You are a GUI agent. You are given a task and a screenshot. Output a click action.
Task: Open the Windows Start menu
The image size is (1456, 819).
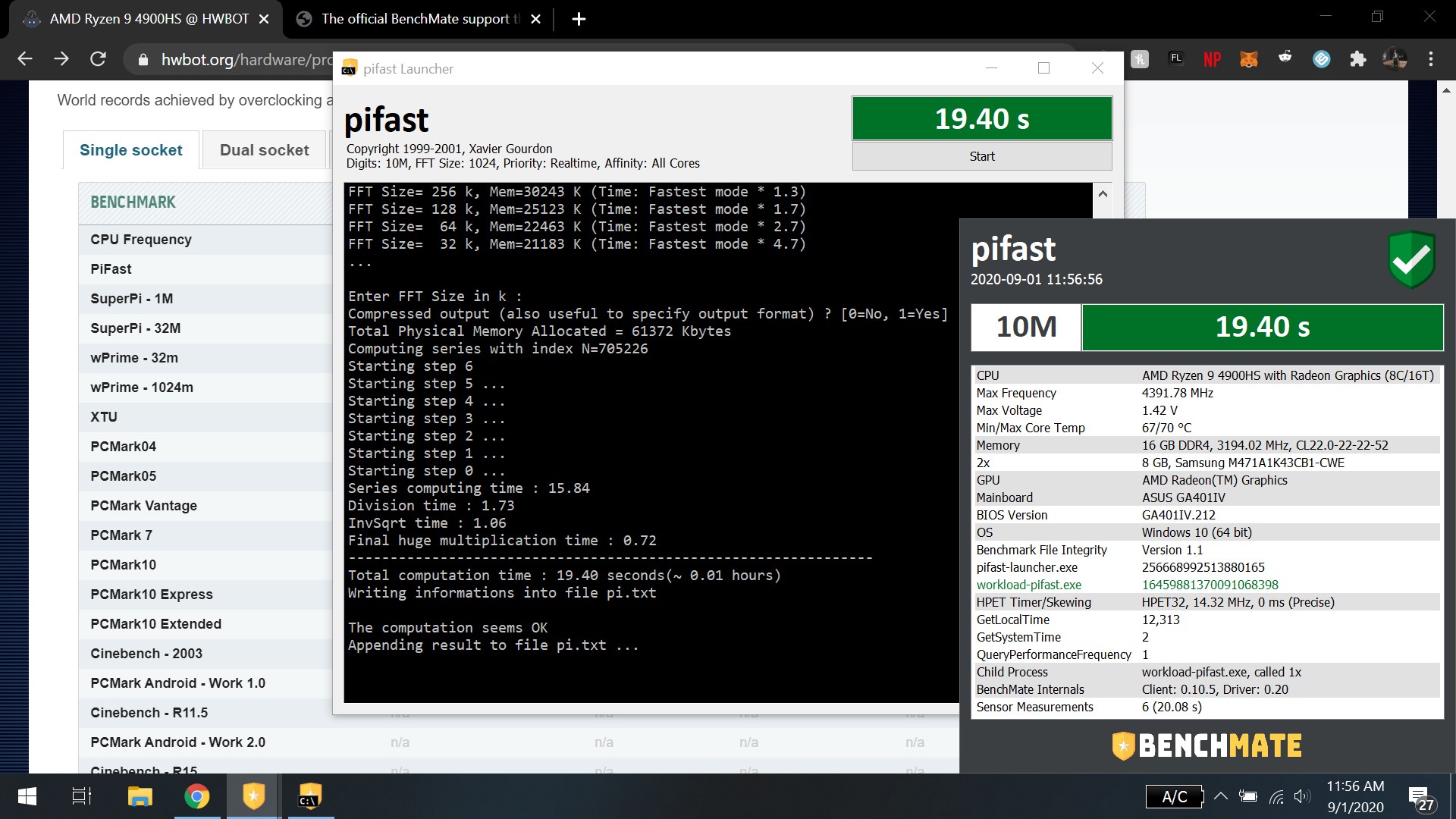click(x=27, y=796)
